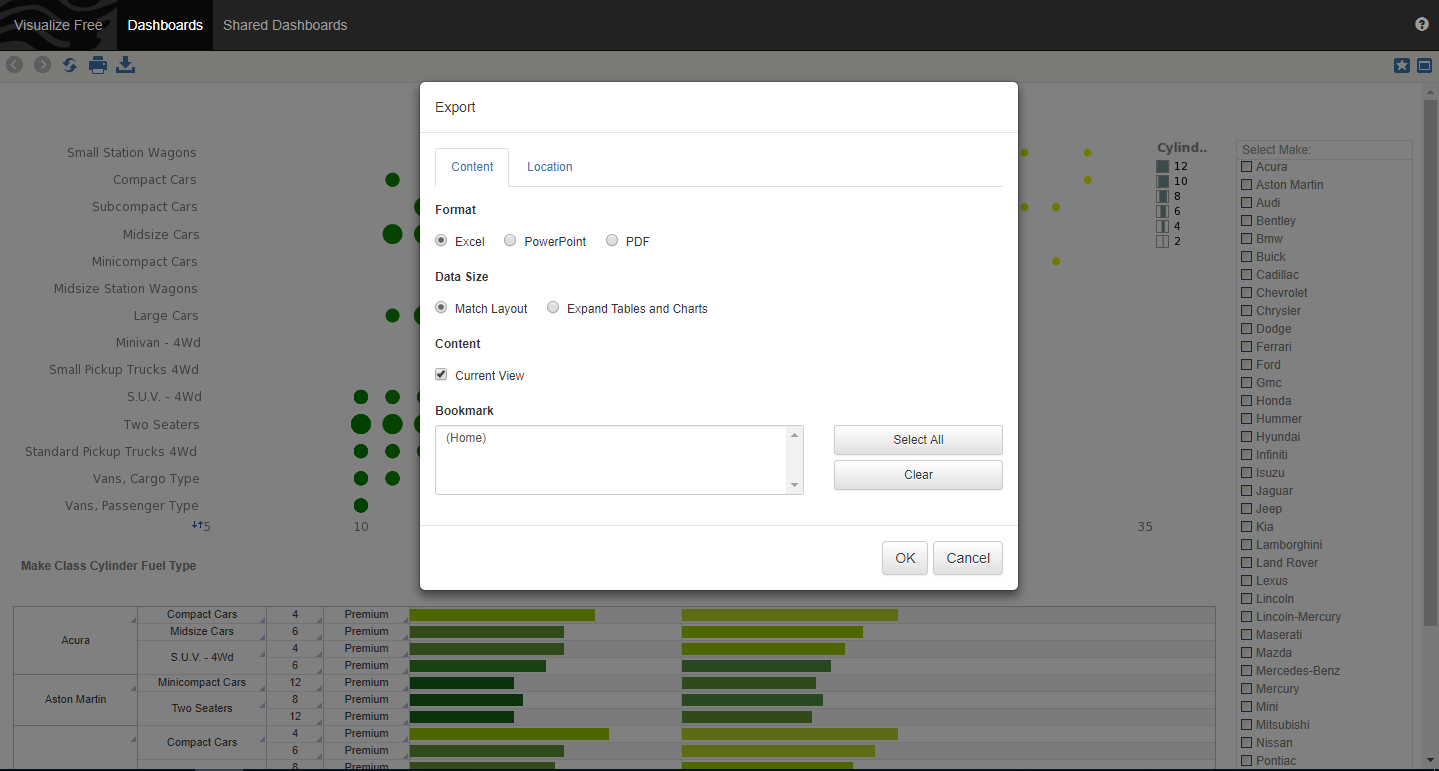This screenshot has height=771, width=1439.
Task: Click the Small Station Wagons axis label
Action: tap(132, 153)
